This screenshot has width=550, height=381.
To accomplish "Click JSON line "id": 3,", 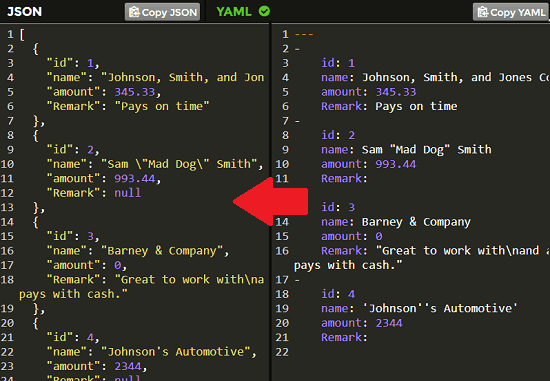I will [73, 236].
